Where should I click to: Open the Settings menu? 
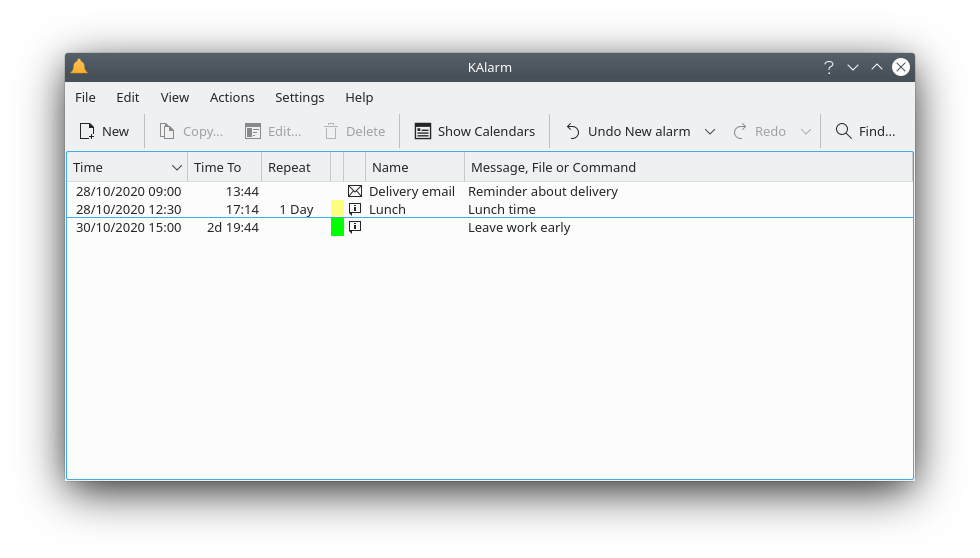(x=299, y=97)
